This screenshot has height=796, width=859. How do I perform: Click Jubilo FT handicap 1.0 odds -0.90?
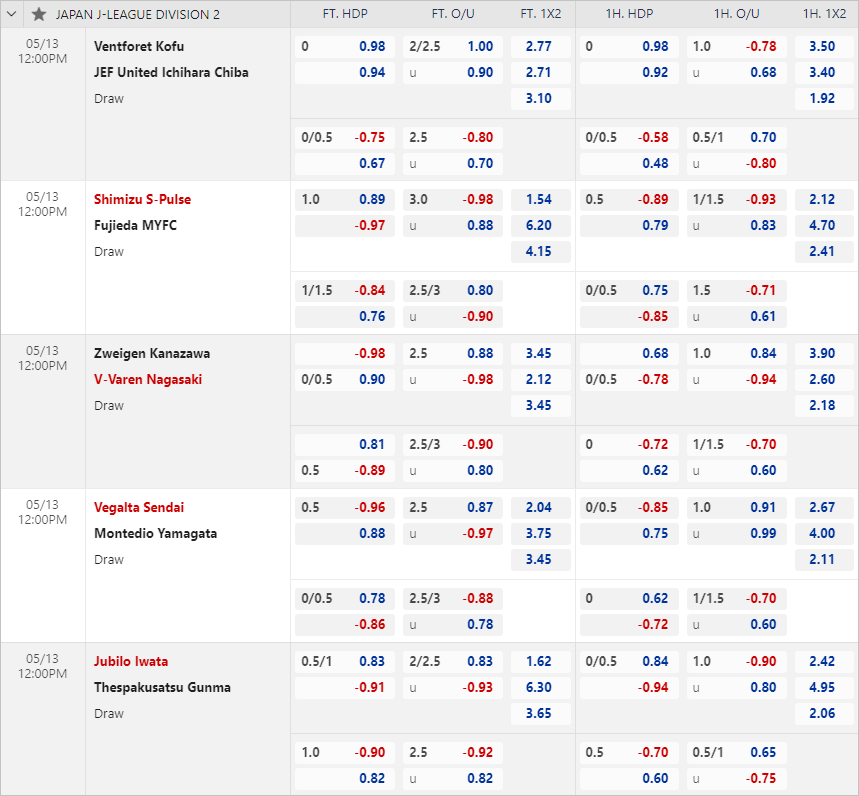pyautogui.click(x=345, y=752)
